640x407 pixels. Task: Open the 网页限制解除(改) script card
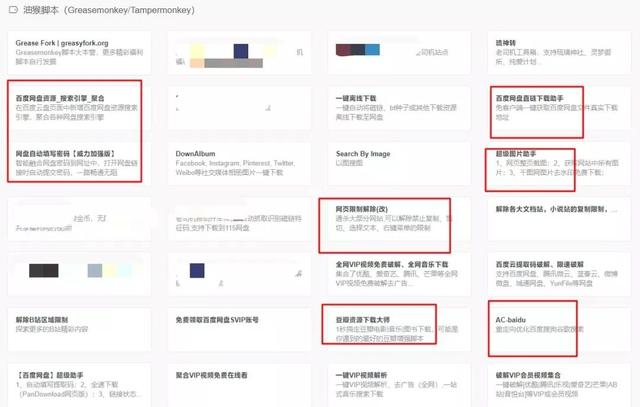point(399,219)
